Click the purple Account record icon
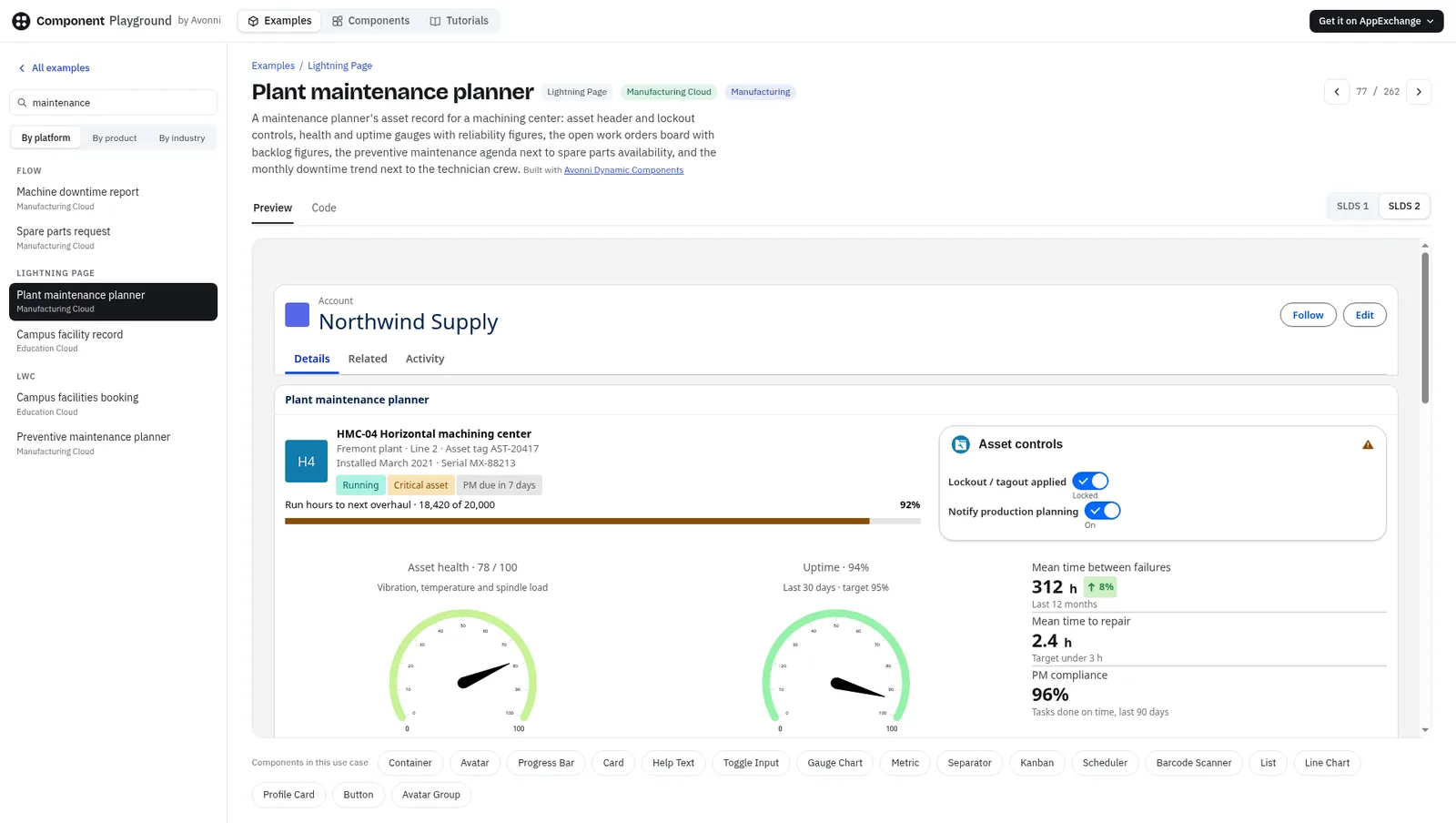The image size is (1456, 823). (x=297, y=315)
